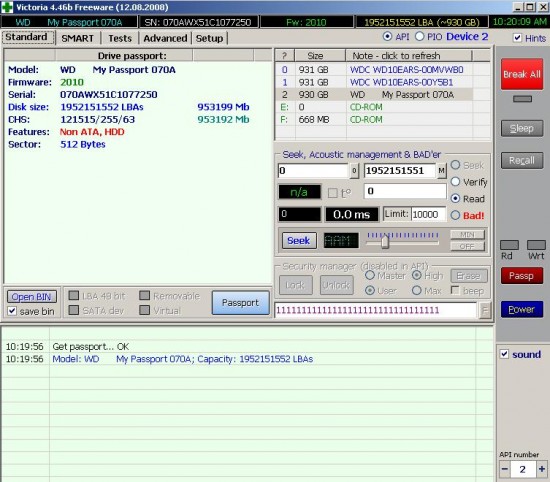Toggle the sound checkbox
Viewport: 550px width, 482px height.
click(x=504, y=354)
